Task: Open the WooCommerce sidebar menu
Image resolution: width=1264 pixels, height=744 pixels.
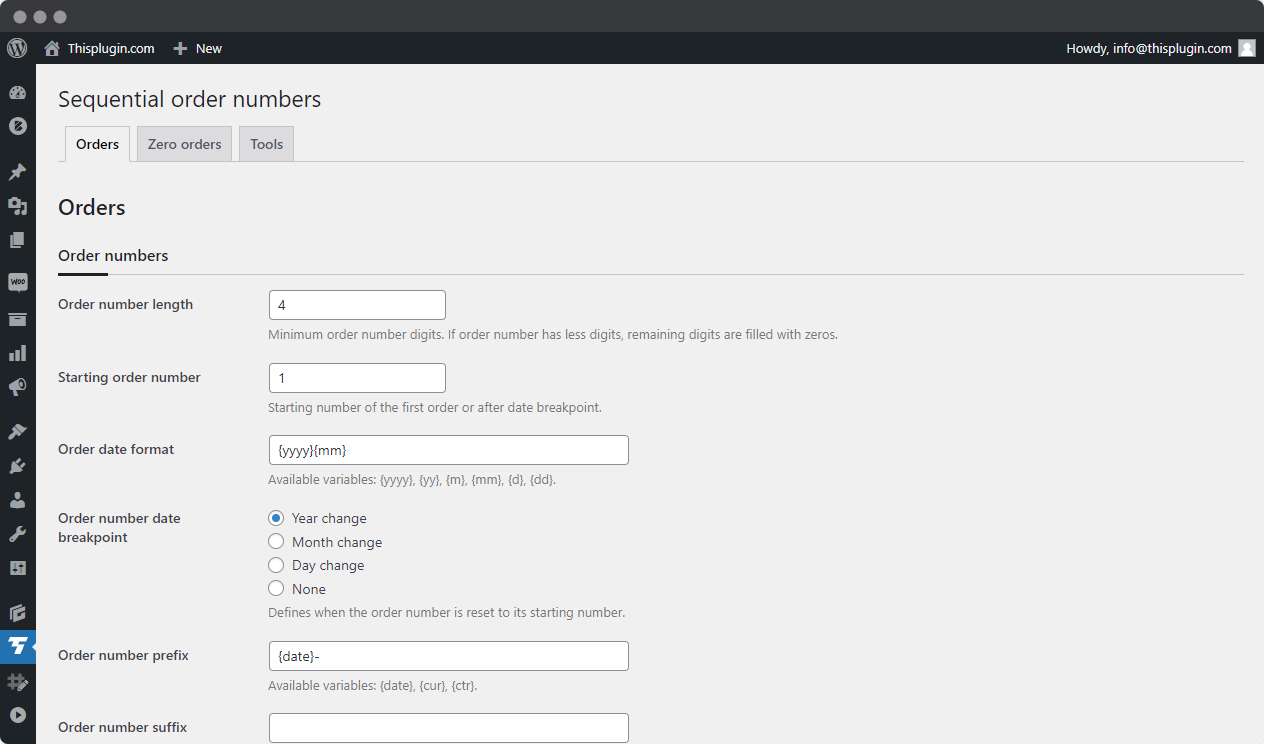Action: coord(17,283)
